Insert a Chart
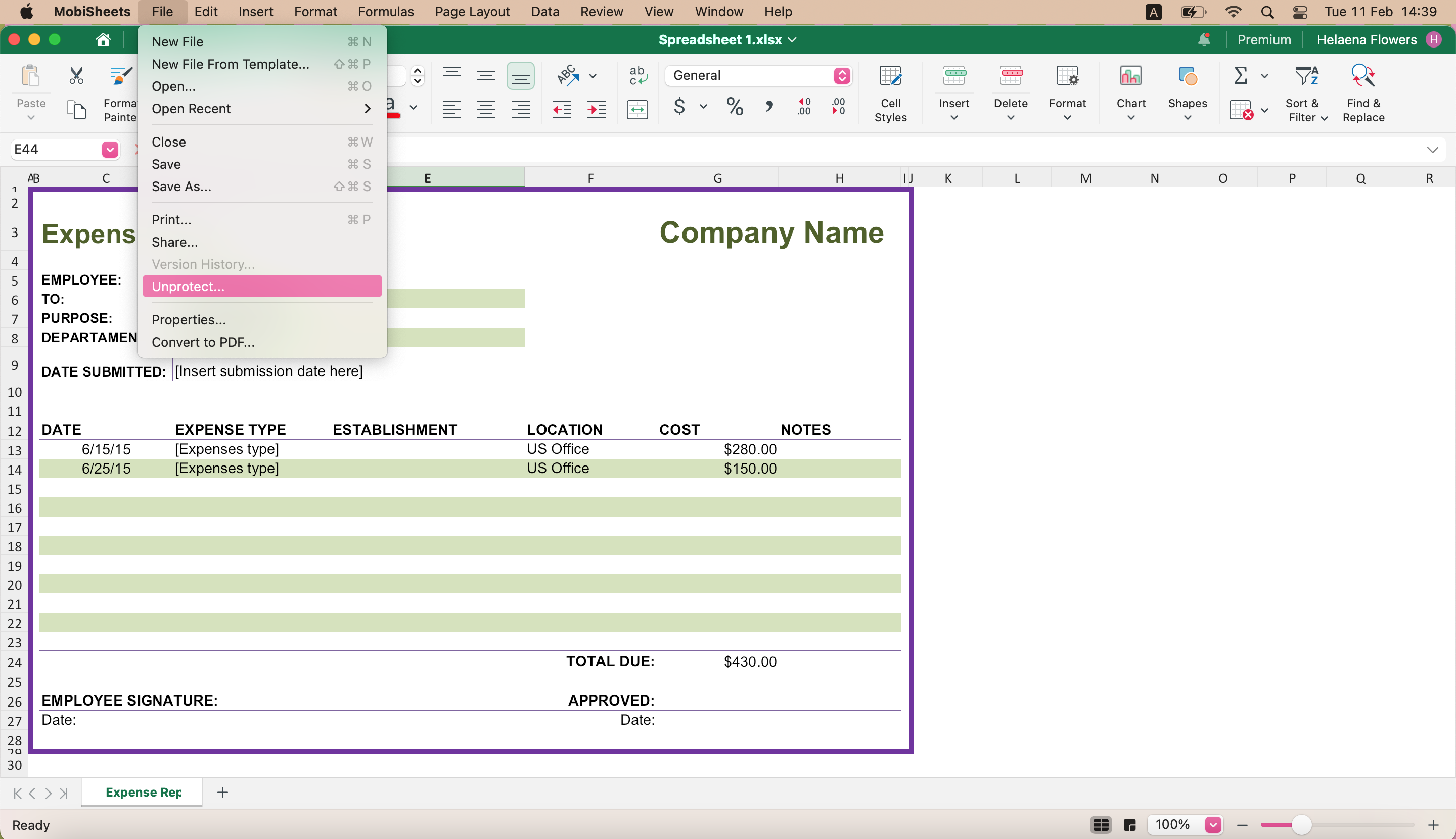 pos(1129,92)
